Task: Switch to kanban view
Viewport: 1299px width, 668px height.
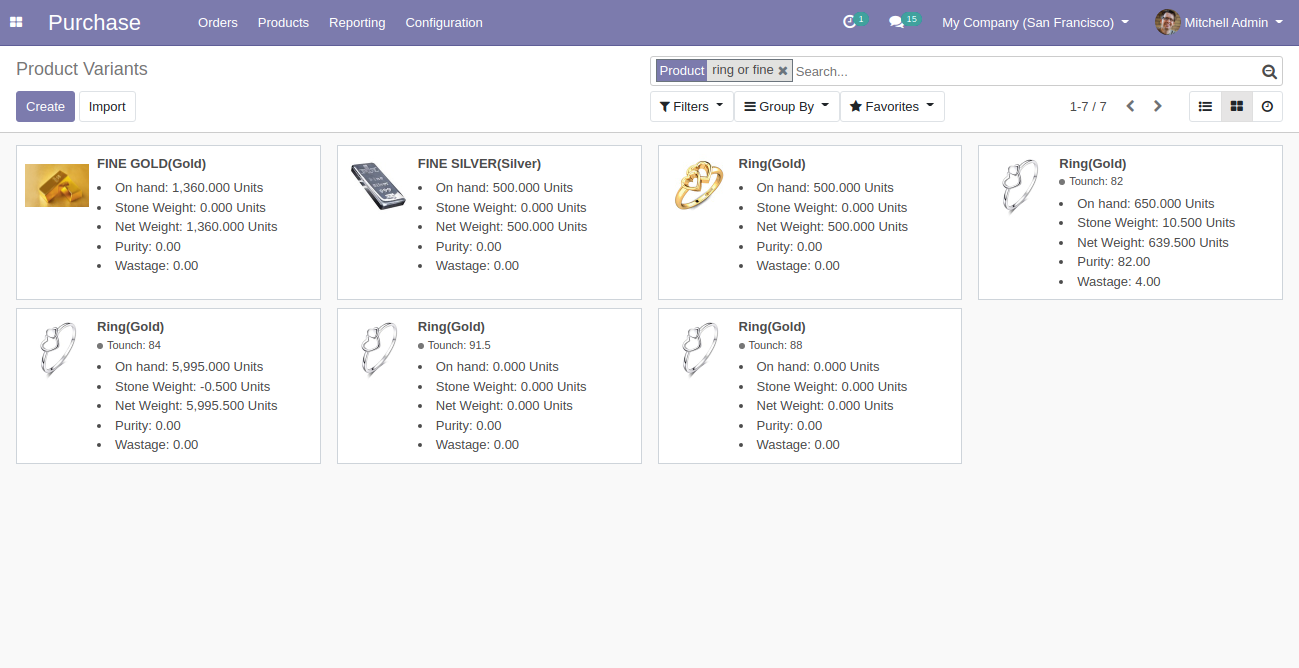Action: (x=1236, y=106)
